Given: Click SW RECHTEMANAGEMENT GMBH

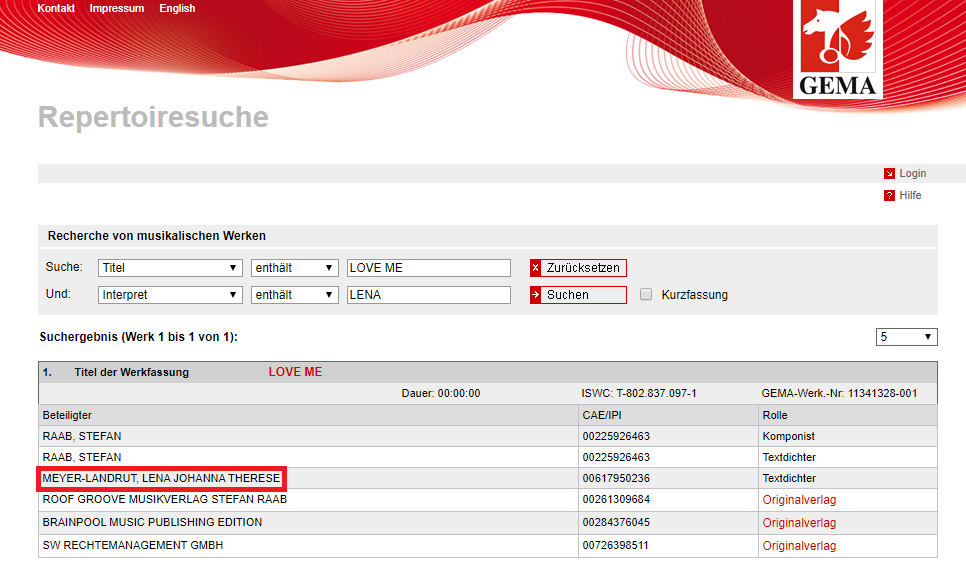Looking at the screenshot, I should tap(132, 545).
